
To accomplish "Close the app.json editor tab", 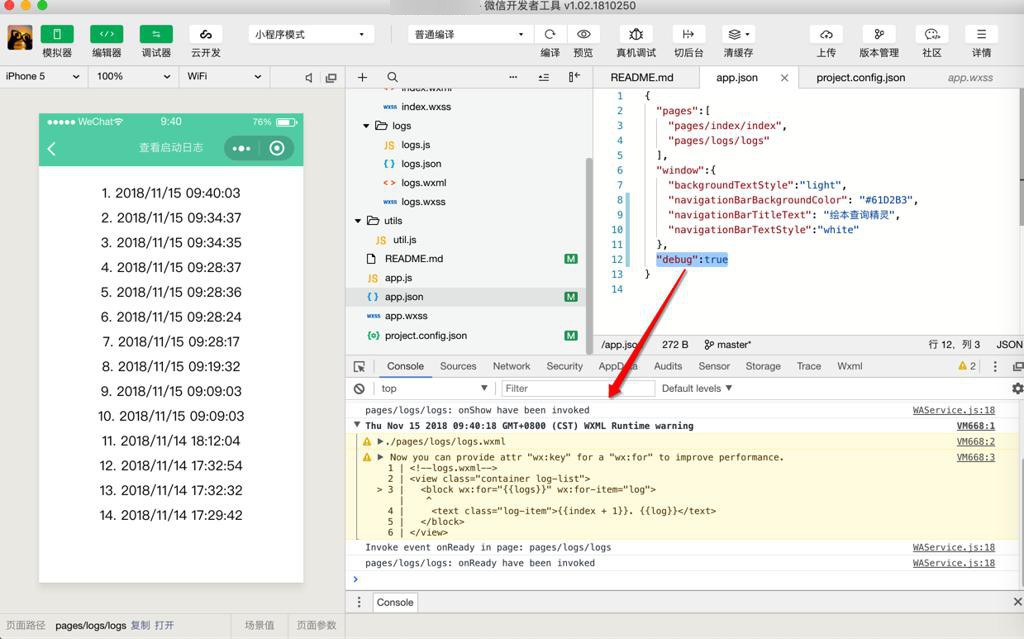I will pos(784,78).
